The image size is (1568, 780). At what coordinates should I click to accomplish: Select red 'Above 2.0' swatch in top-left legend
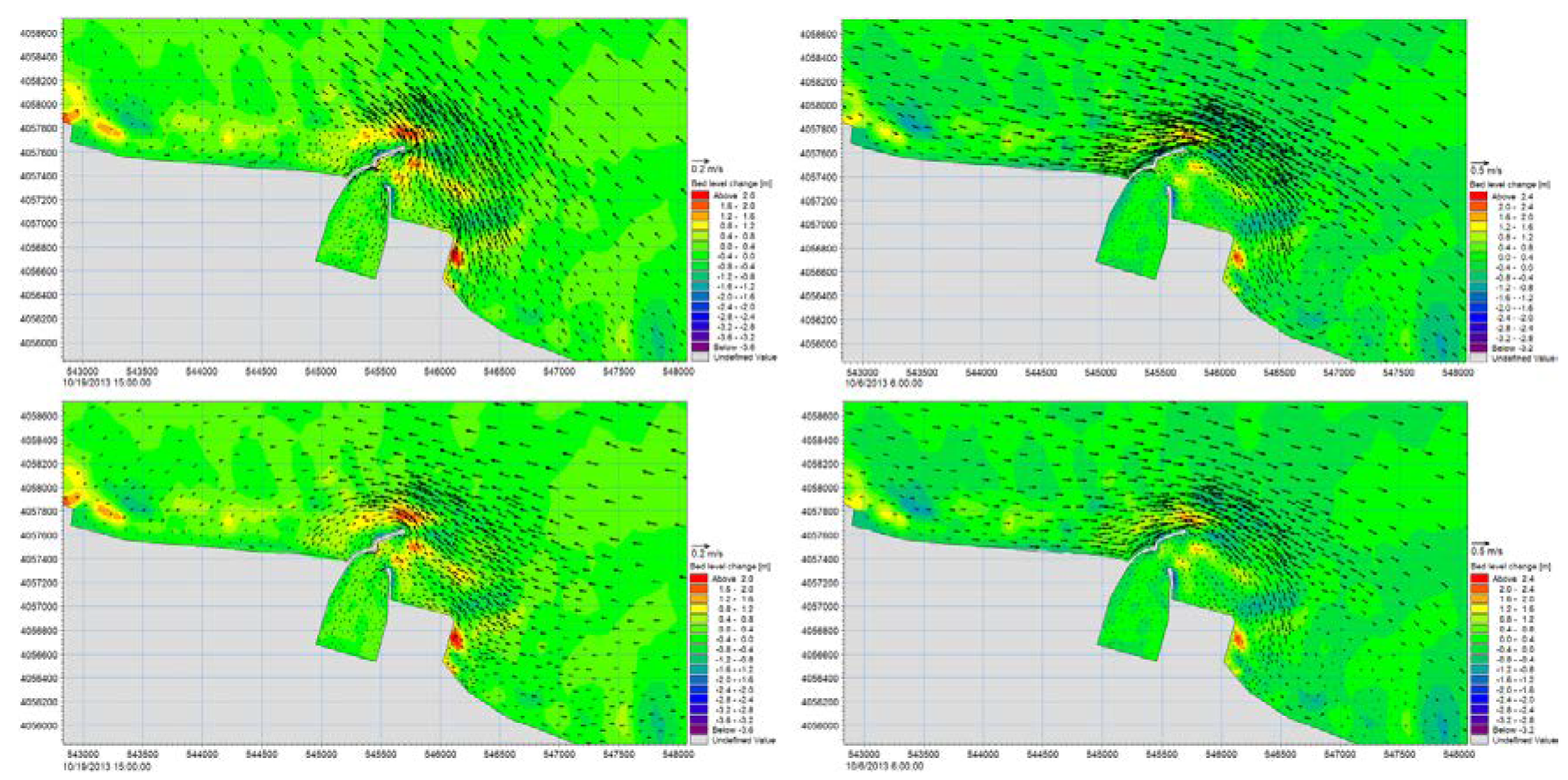[699, 196]
